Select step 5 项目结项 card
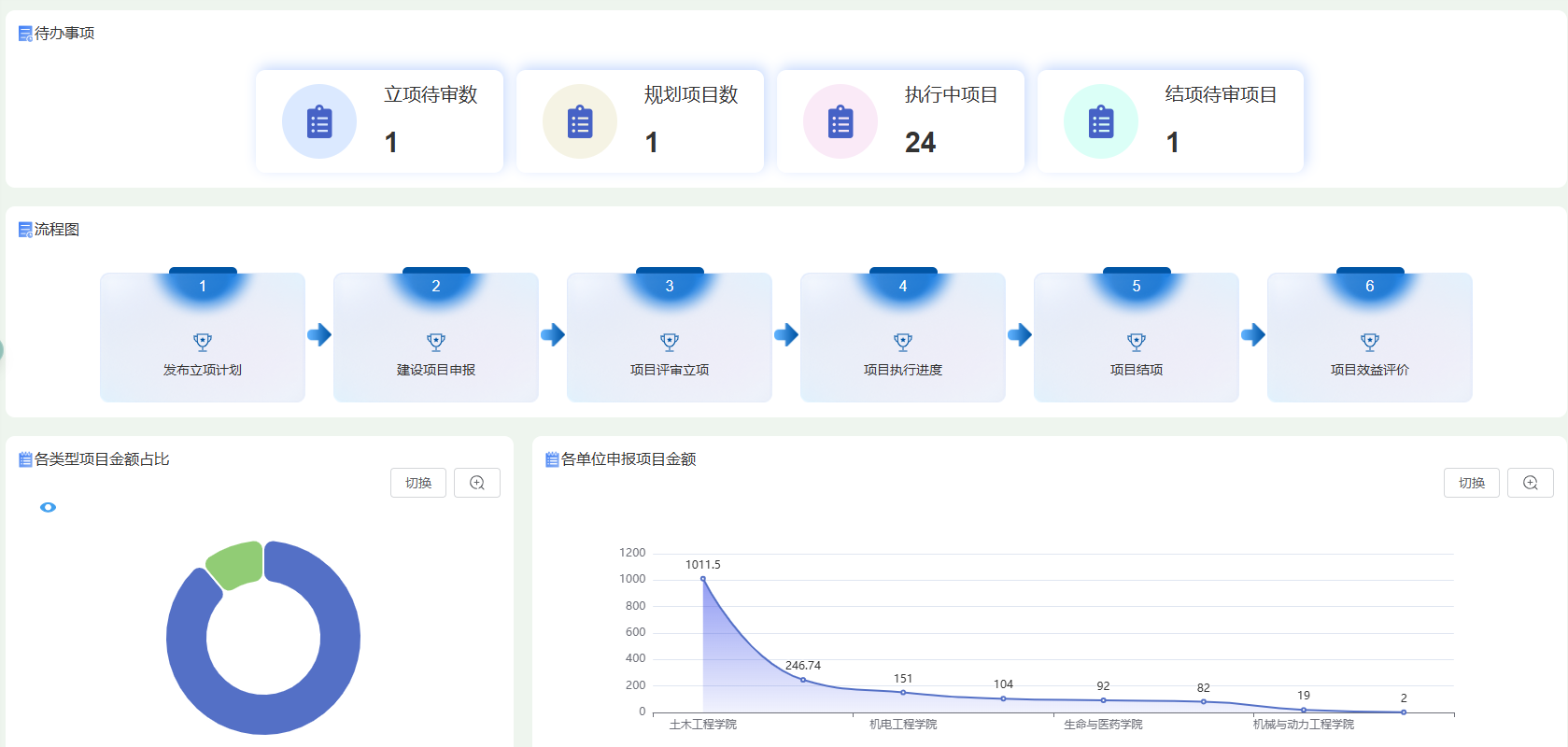Image resolution: width=1568 pixels, height=747 pixels. click(x=1137, y=337)
